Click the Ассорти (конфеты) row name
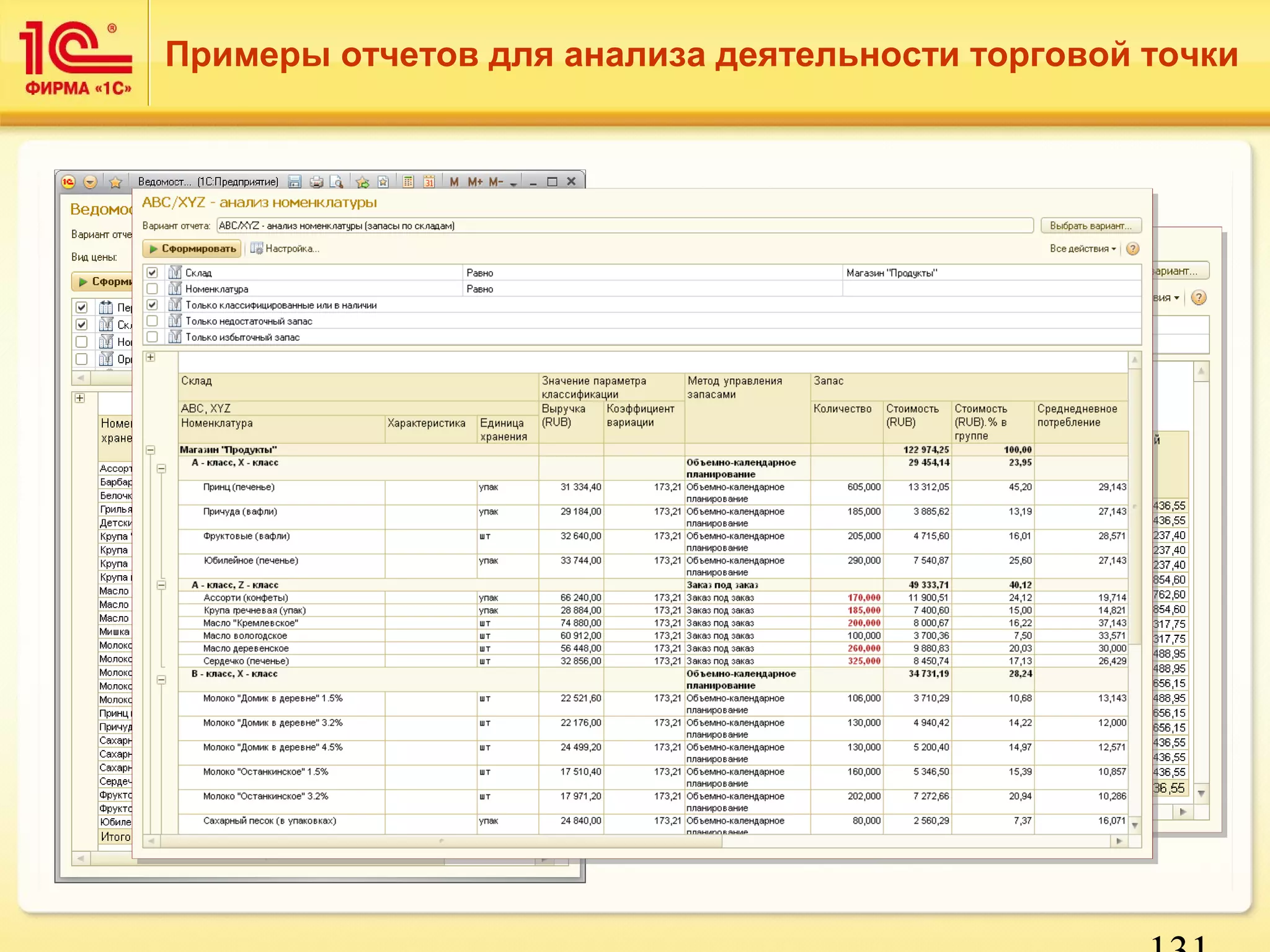 pyautogui.click(x=246, y=598)
